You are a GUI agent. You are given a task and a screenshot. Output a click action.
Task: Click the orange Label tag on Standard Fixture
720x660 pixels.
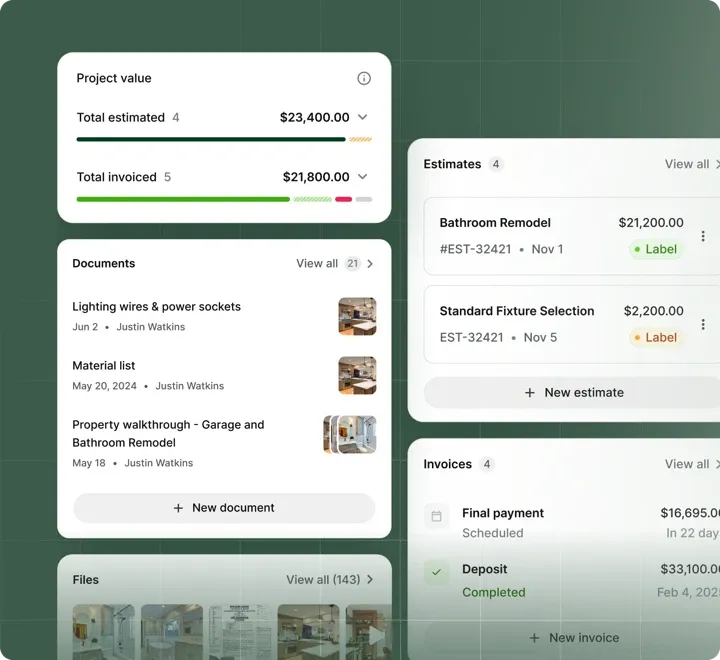tap(656, 337)
